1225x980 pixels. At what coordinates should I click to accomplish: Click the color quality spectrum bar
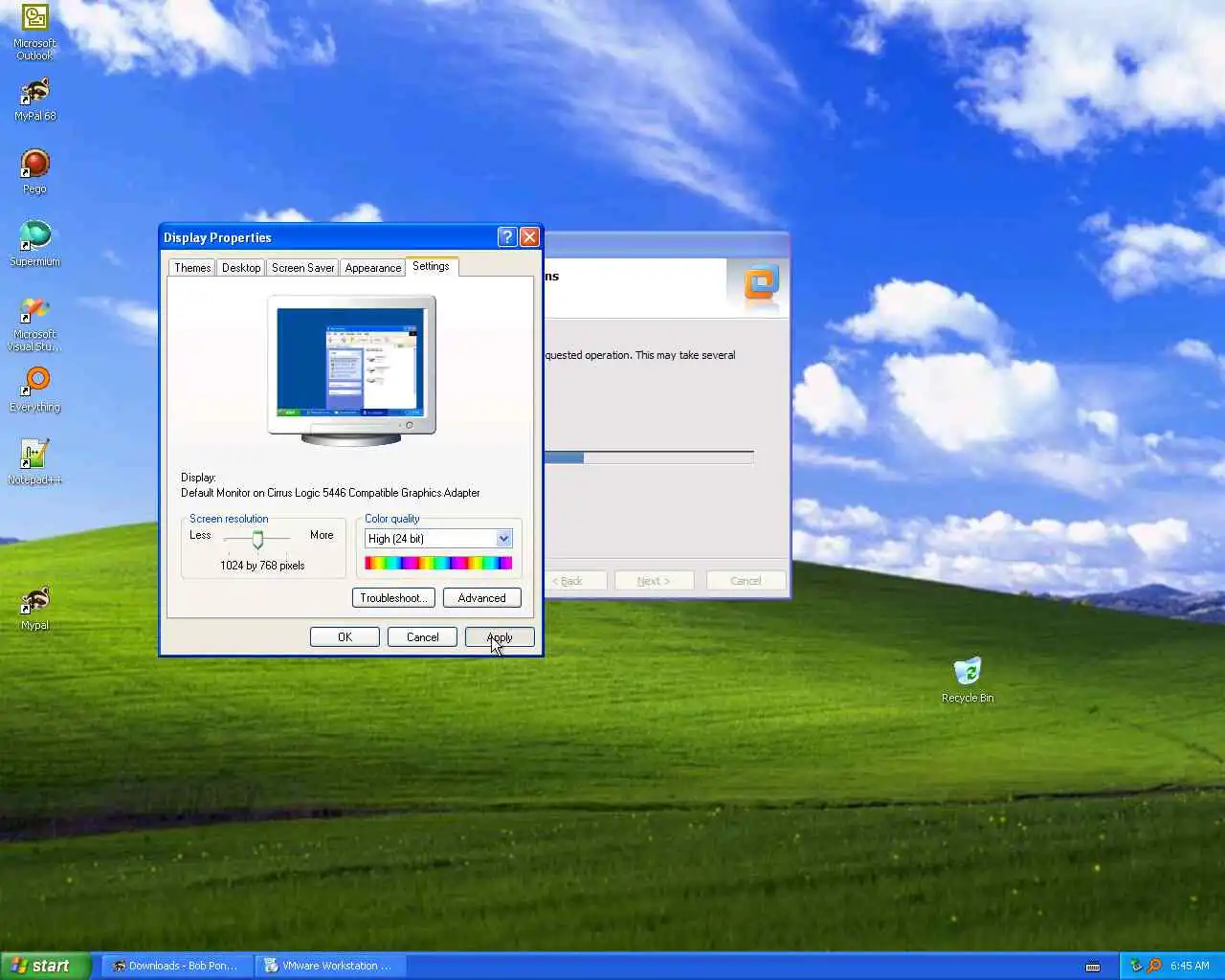pos(438,563)
